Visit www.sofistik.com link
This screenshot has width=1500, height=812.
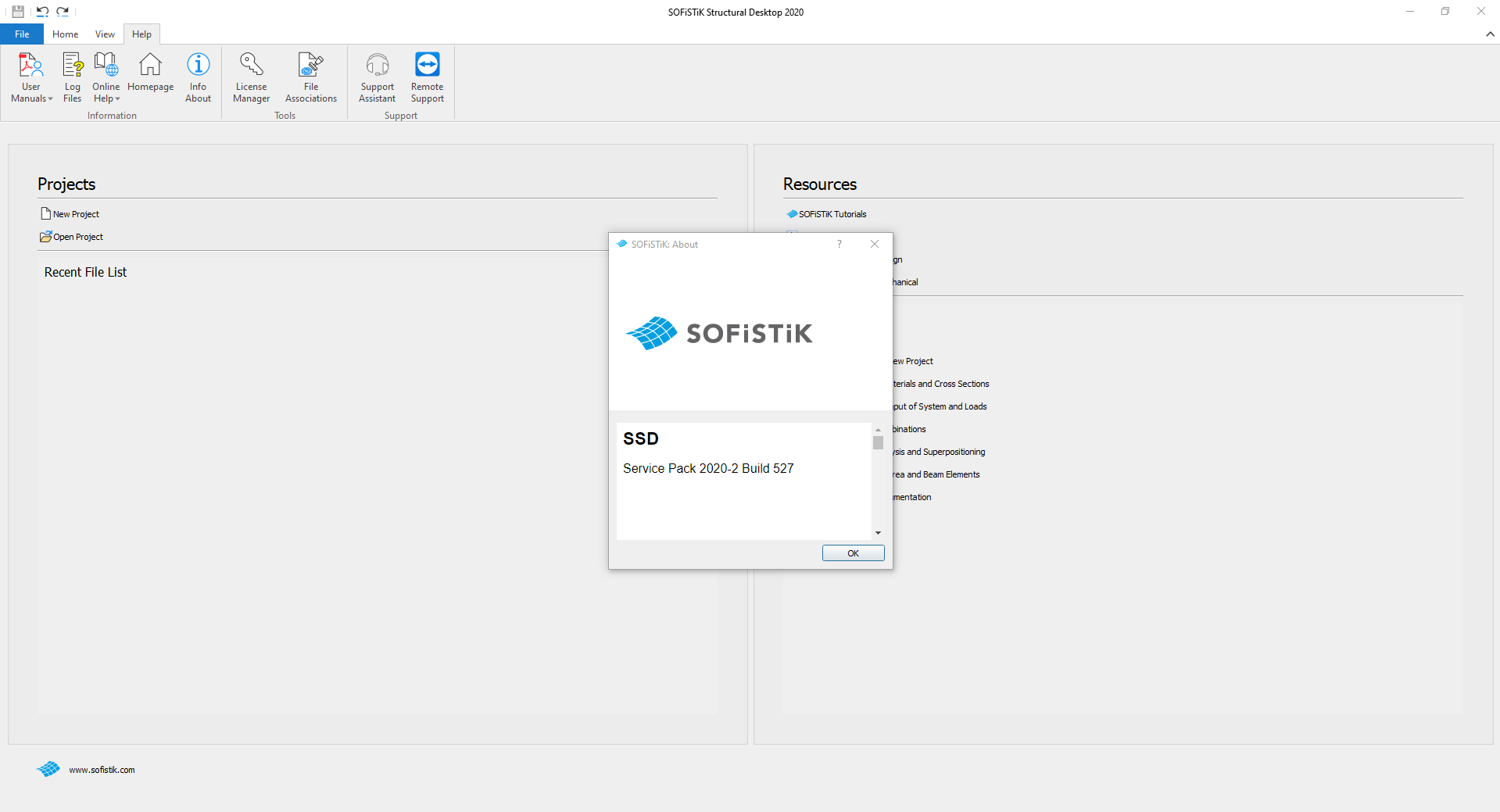click(x=102, y=770)
